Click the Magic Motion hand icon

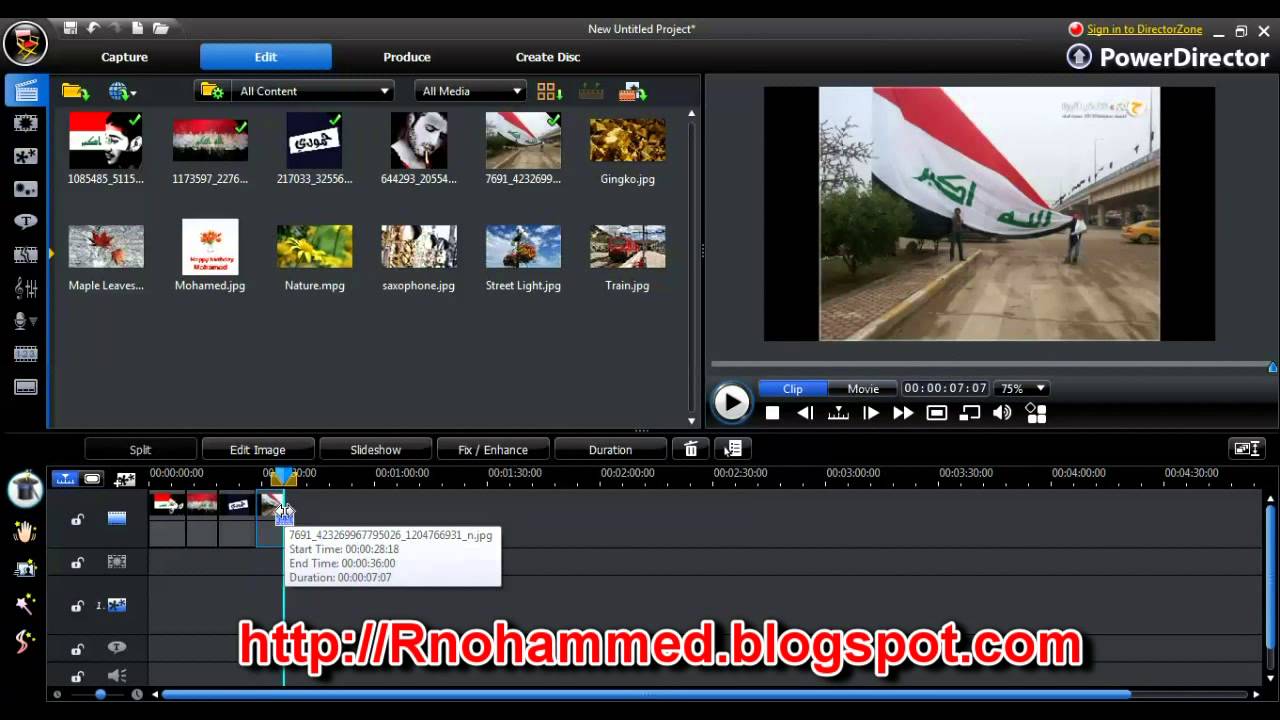click(25, 531)
